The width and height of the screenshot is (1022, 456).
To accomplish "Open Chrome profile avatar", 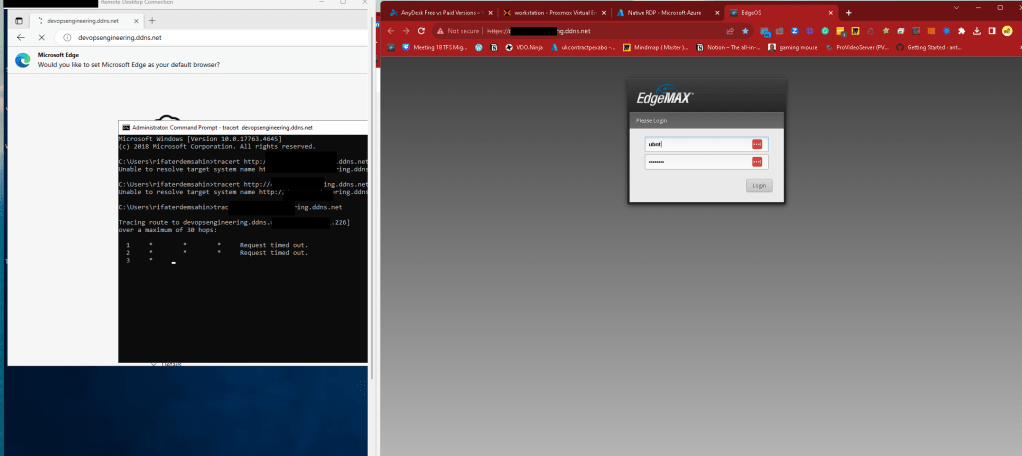I will pos(1007,31).
